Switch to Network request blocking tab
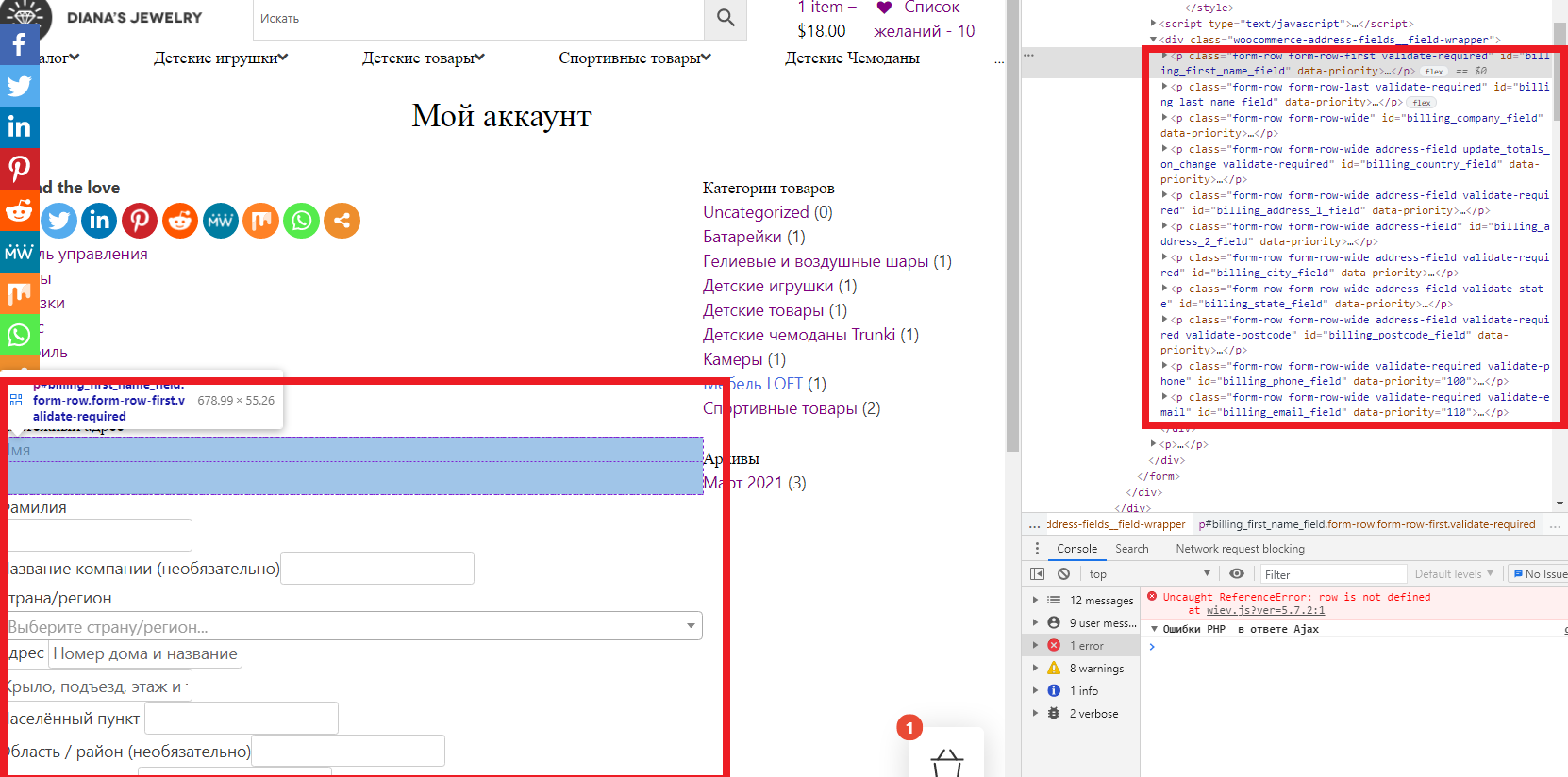This screenshot has width=1568, height=777. click(x=1240, y=549)
